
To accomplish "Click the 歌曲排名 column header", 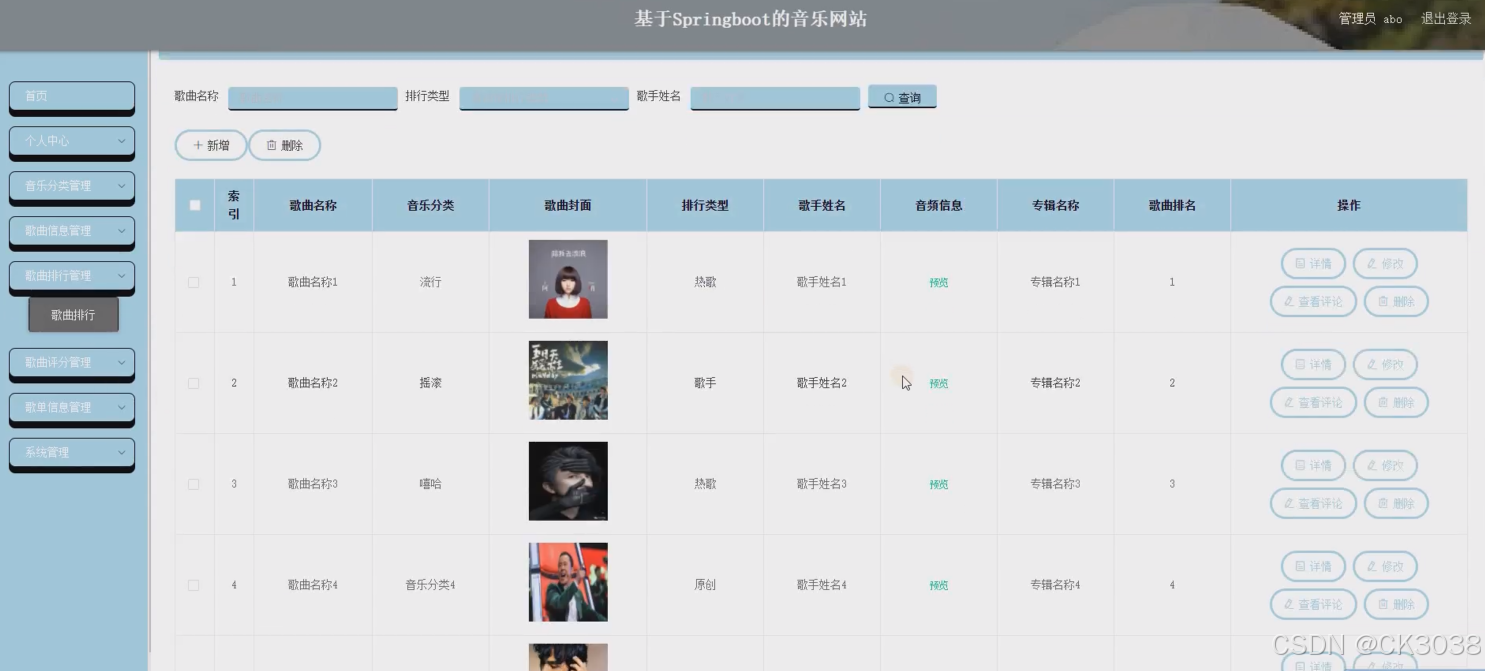I will coord(1172,206).
